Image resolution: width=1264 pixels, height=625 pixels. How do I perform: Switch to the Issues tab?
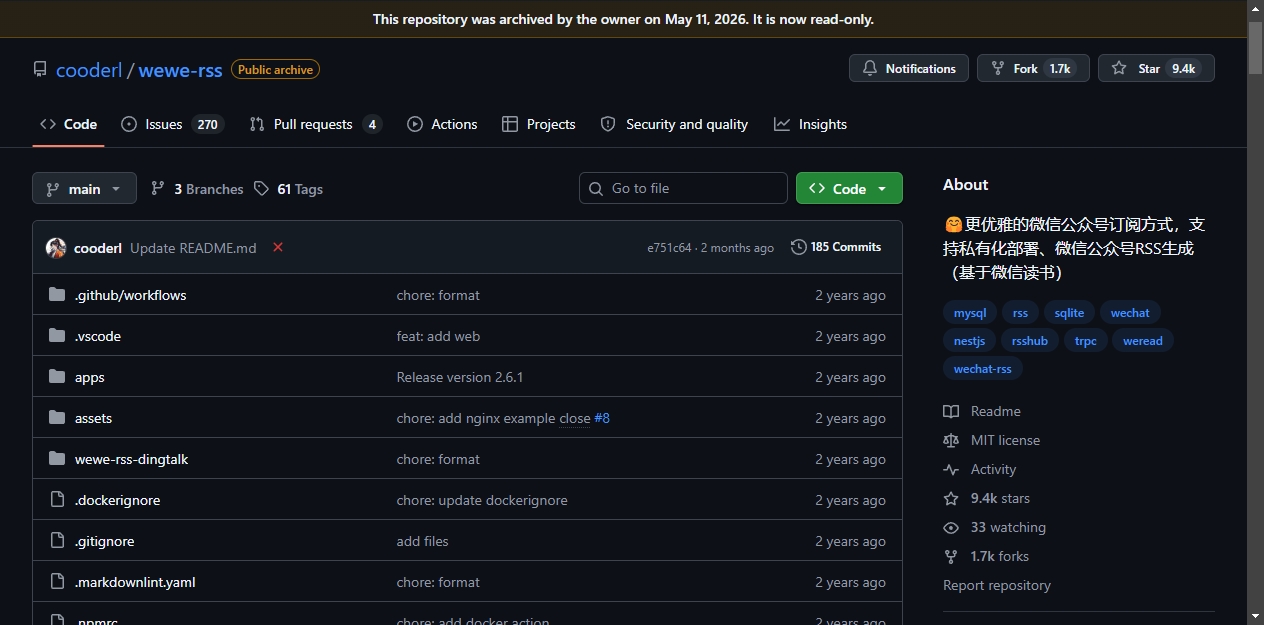click(171, 124)
